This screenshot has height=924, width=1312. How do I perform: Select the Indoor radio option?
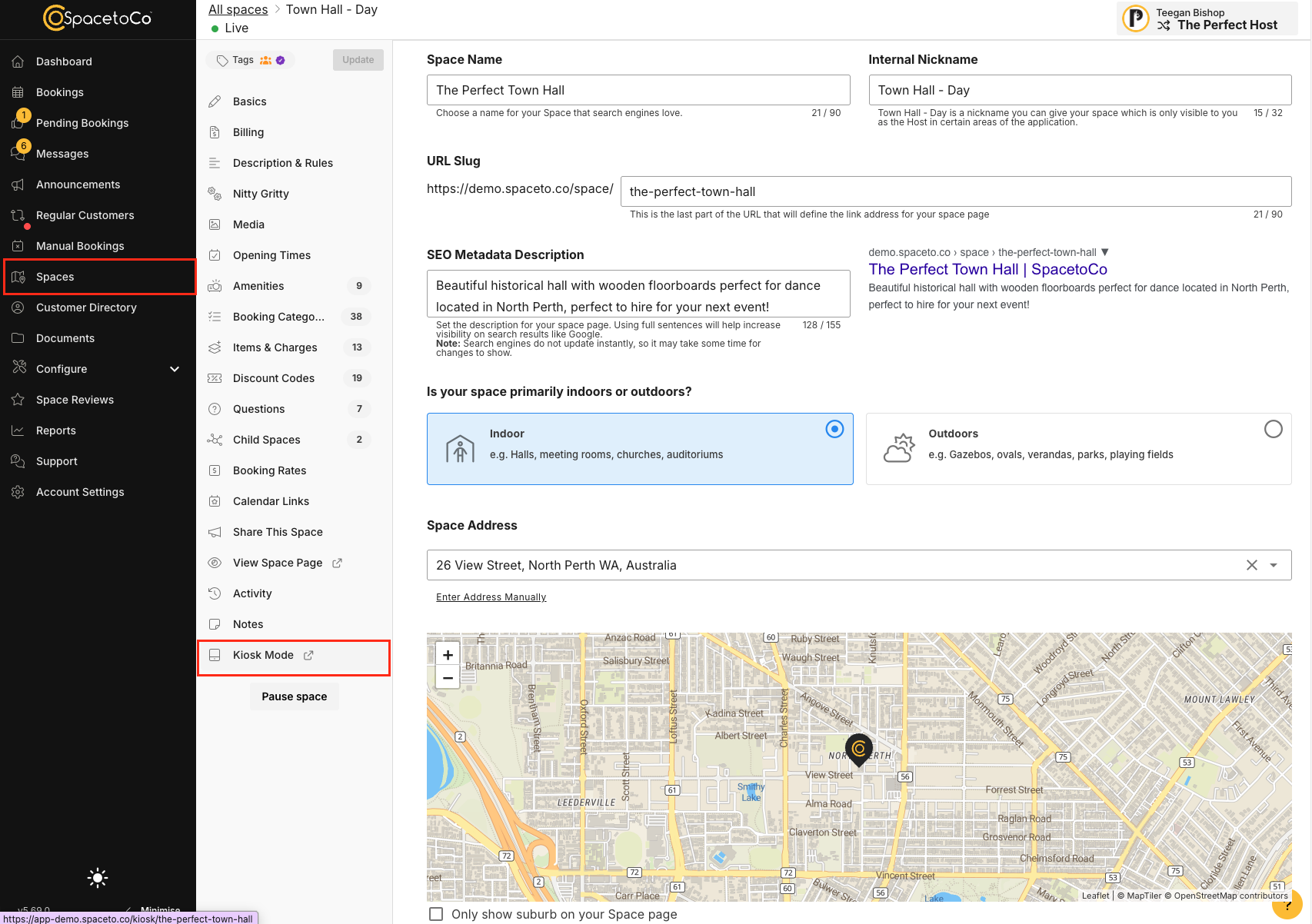[x=834, y=429]
